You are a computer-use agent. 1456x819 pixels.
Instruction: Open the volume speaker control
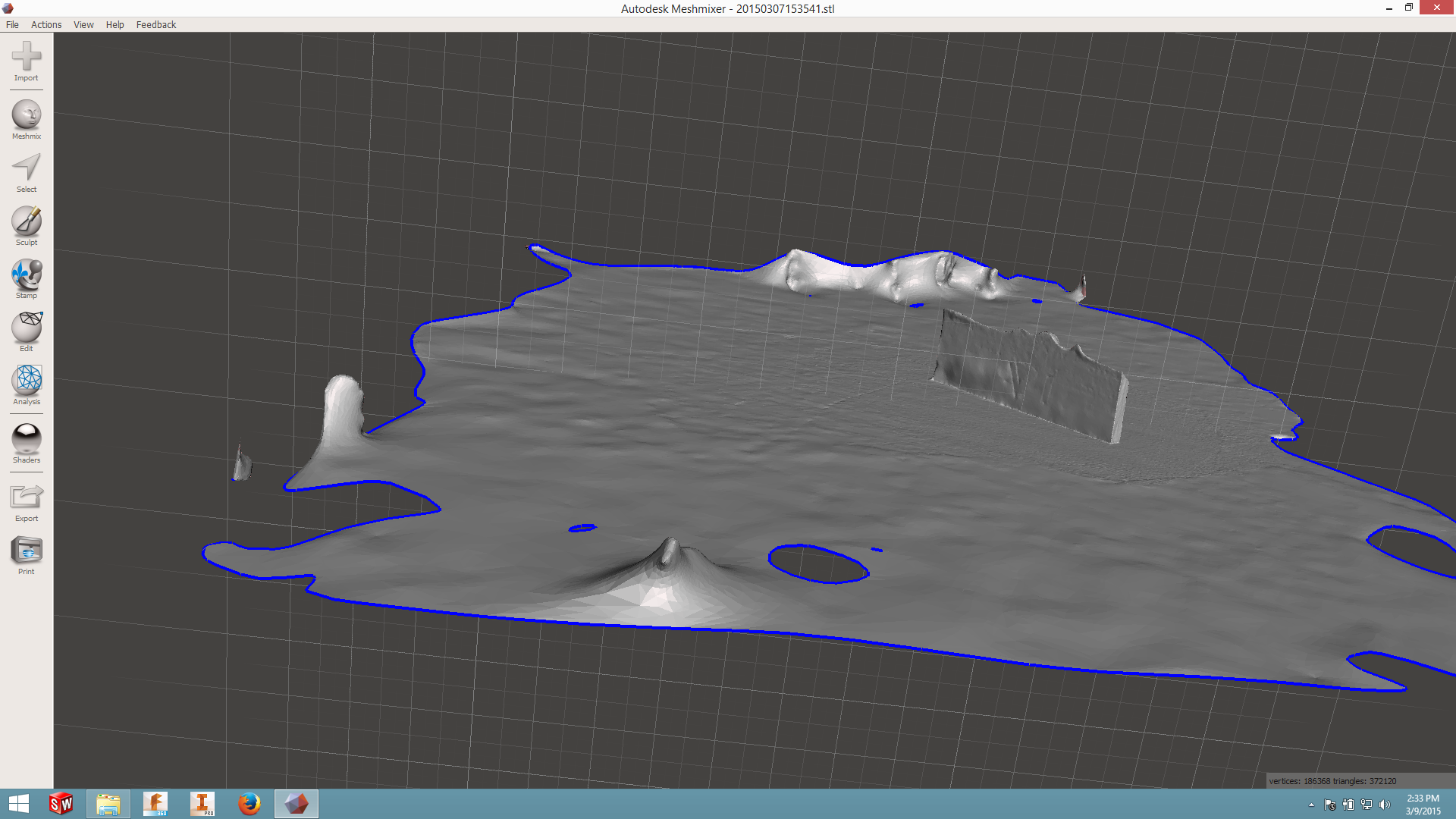click(1385, 805)
